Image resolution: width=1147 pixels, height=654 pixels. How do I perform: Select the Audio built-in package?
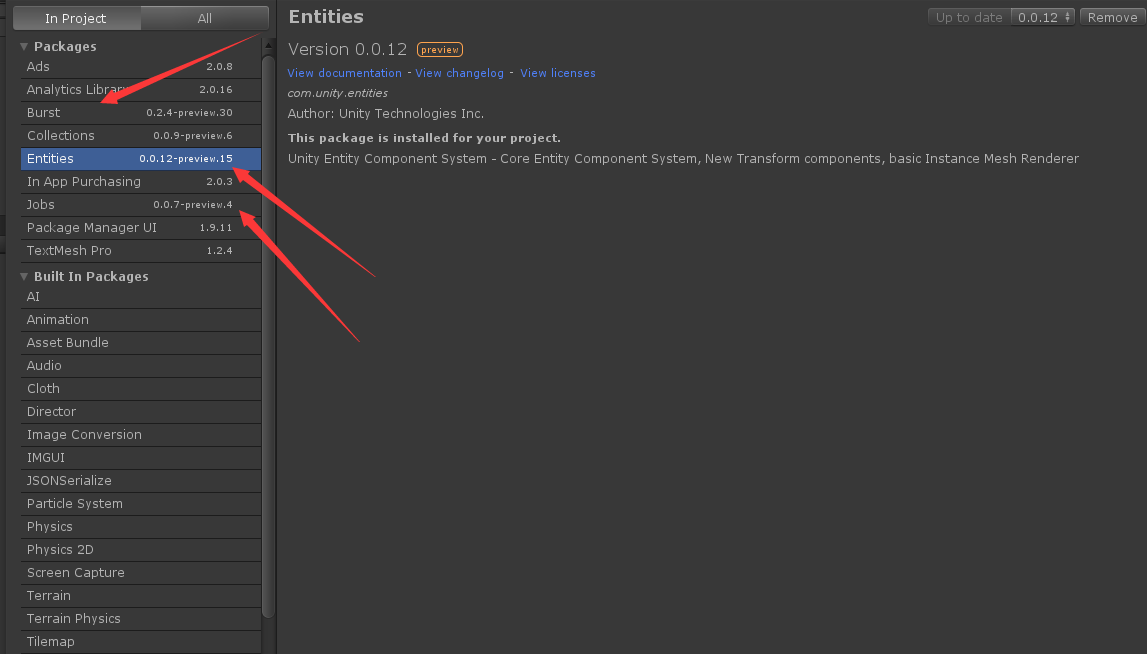140,366
